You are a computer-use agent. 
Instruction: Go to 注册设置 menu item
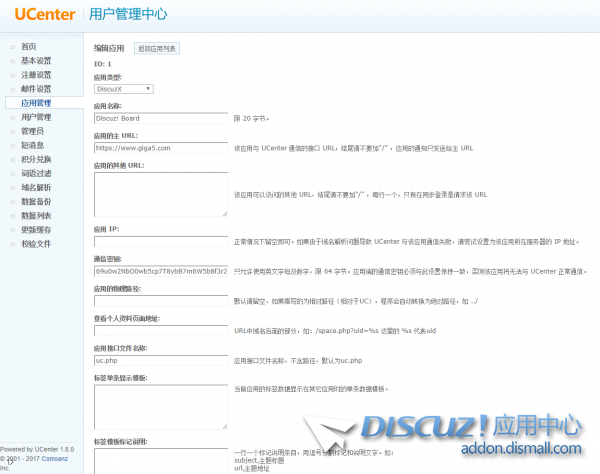pyautogui.click(x=36, y=75)
